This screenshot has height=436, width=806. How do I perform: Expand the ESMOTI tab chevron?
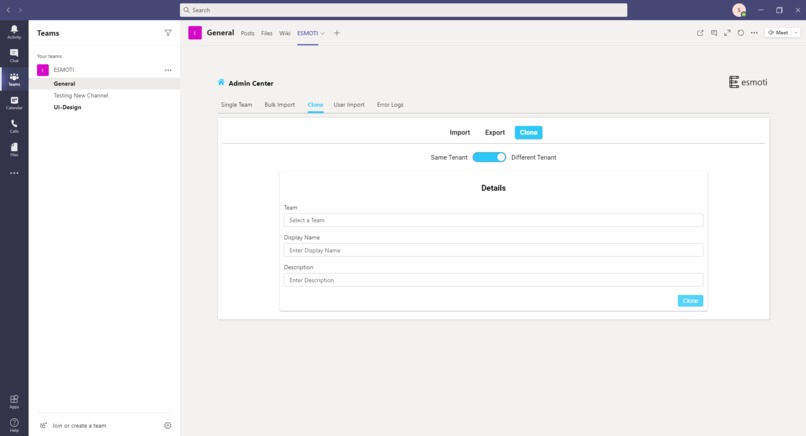click(x=322, y=33)
